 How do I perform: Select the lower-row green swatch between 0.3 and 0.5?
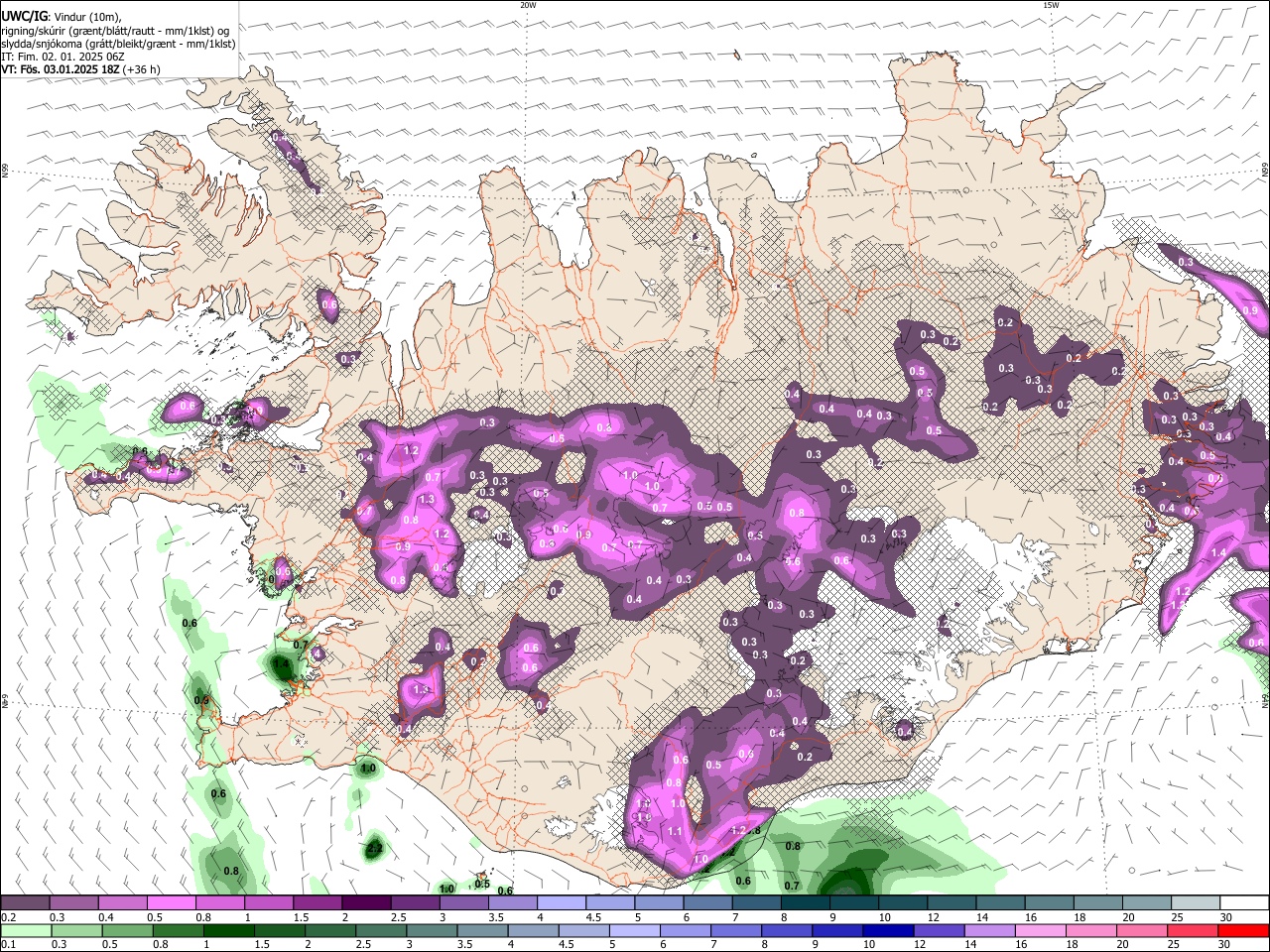click(x=77, y=930)
